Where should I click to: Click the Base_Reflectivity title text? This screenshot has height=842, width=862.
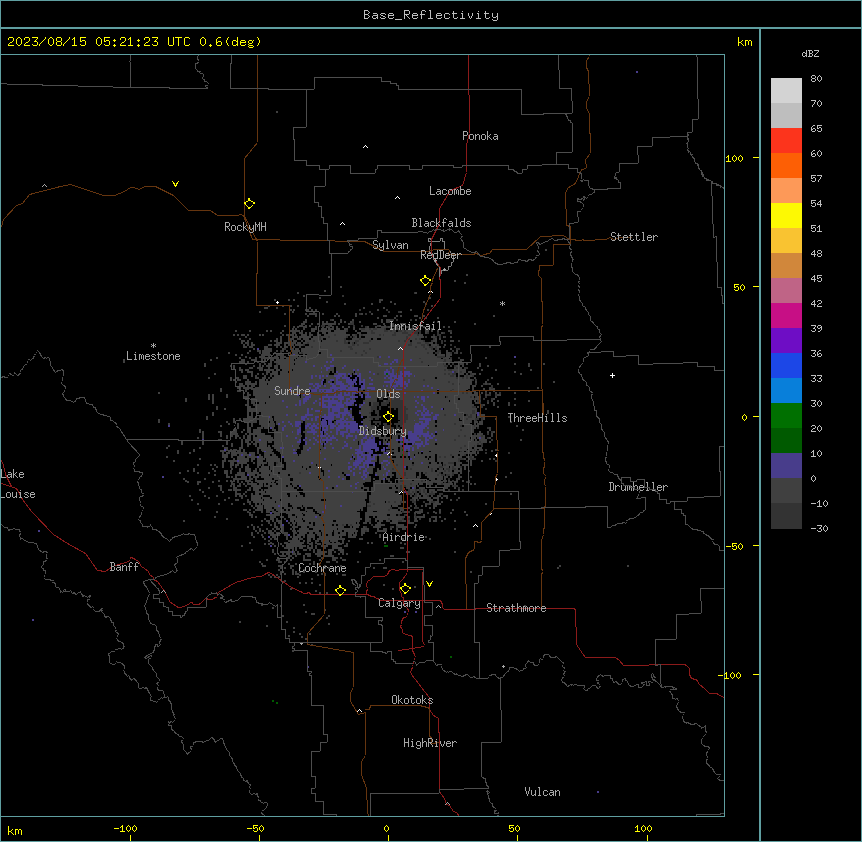[x=431, y=15]
